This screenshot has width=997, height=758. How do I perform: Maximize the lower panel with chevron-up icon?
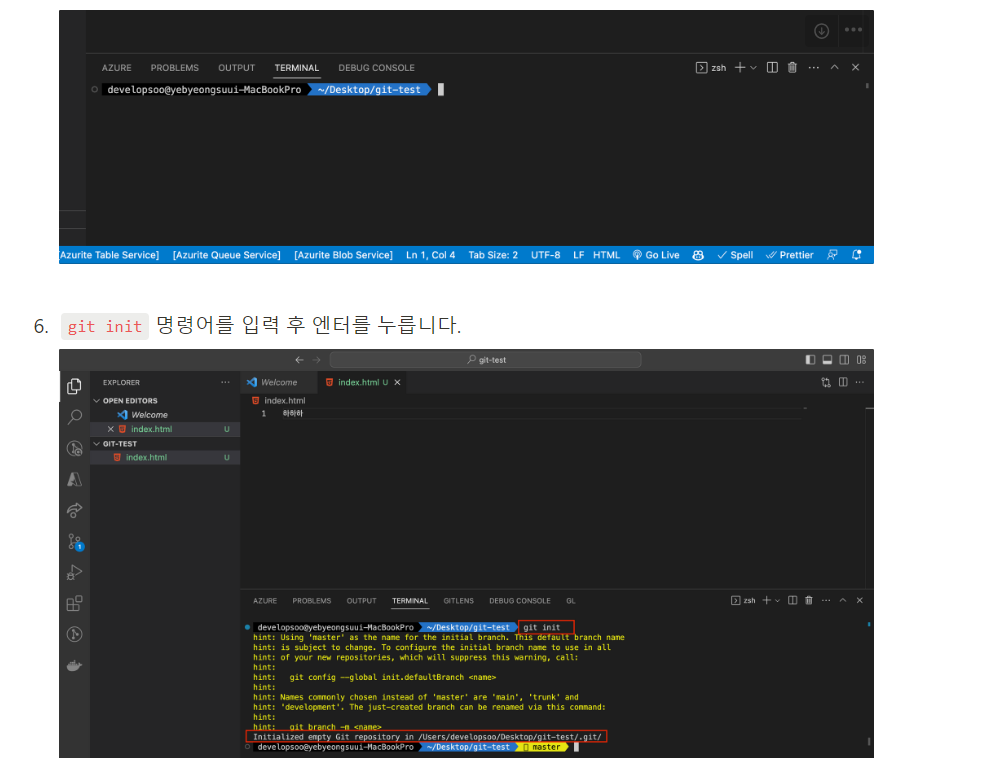pos(843,600)
